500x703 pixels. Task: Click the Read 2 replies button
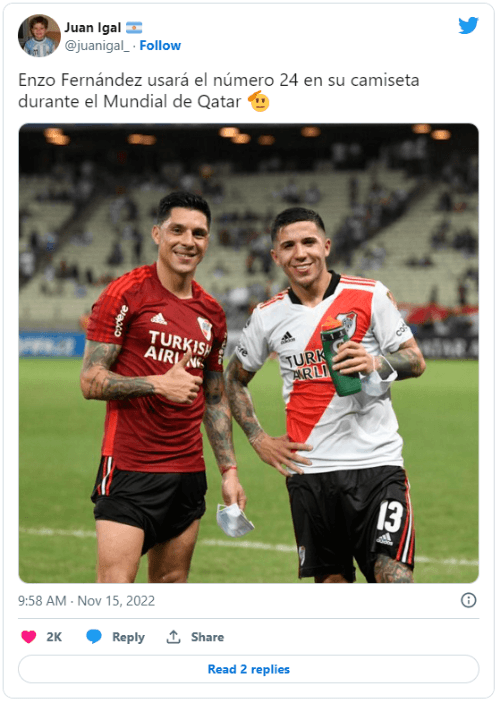point(248,669)
